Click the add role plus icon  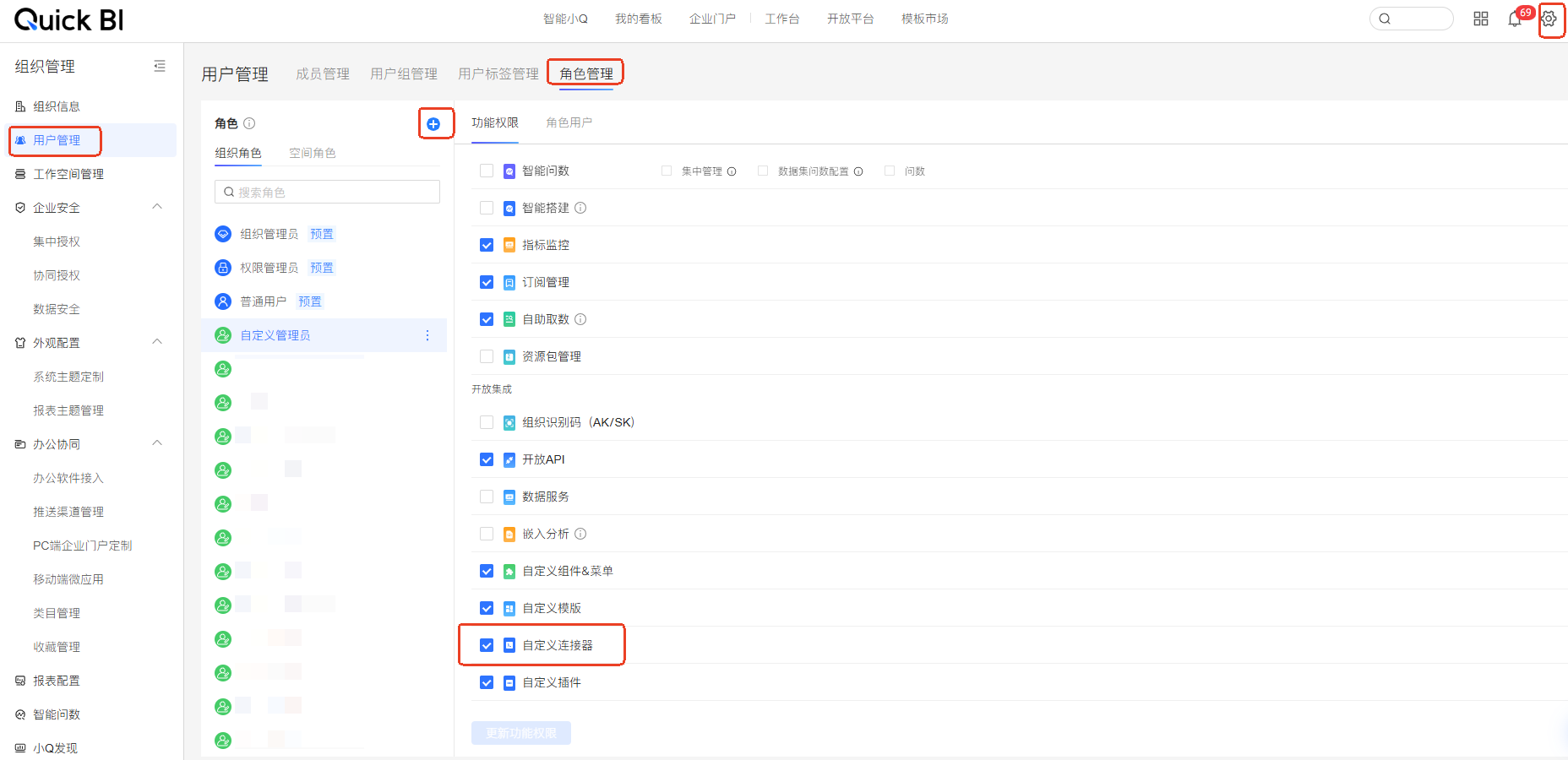[433, 124]
